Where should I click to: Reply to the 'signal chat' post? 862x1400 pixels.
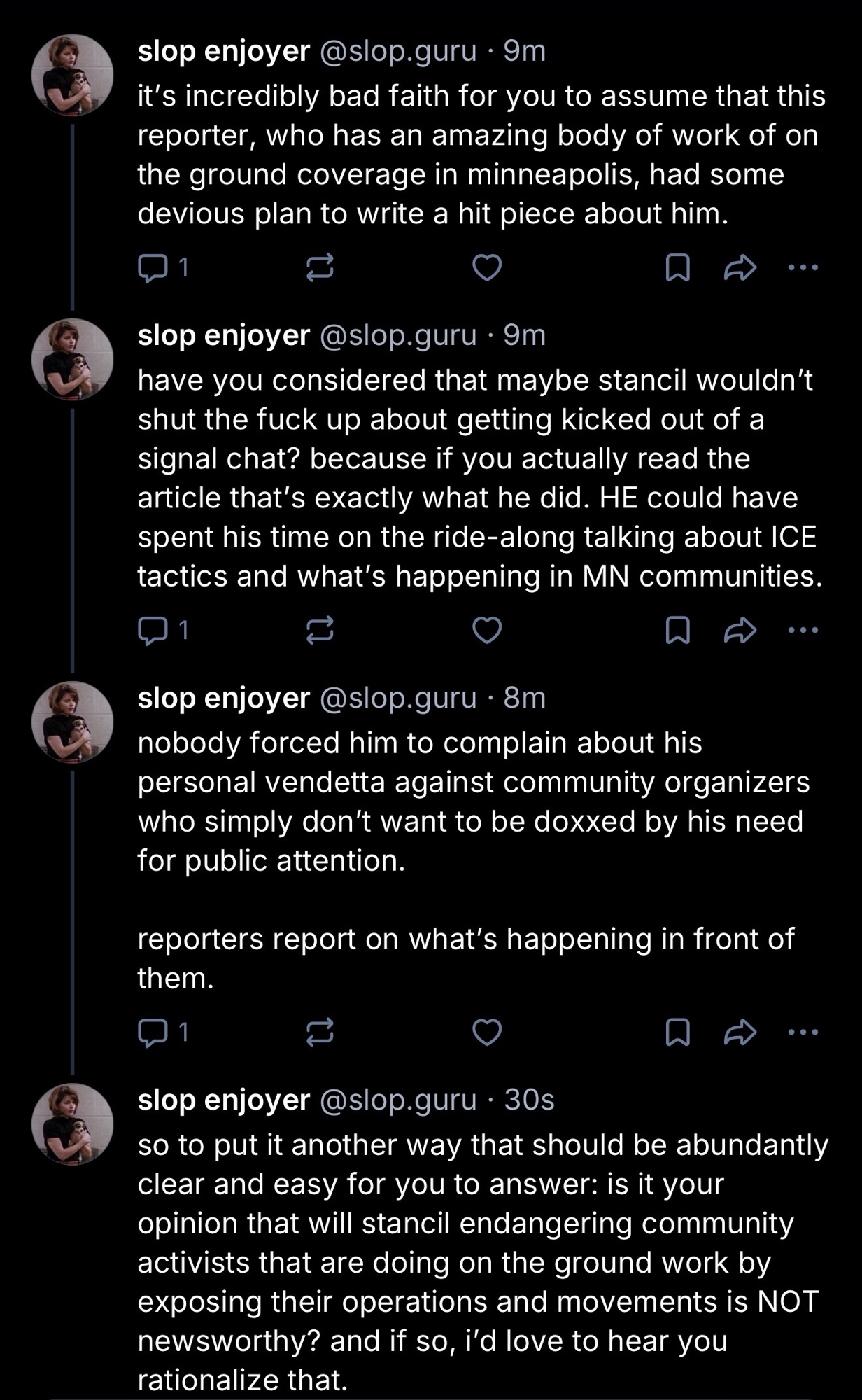(x=150, y=631)
